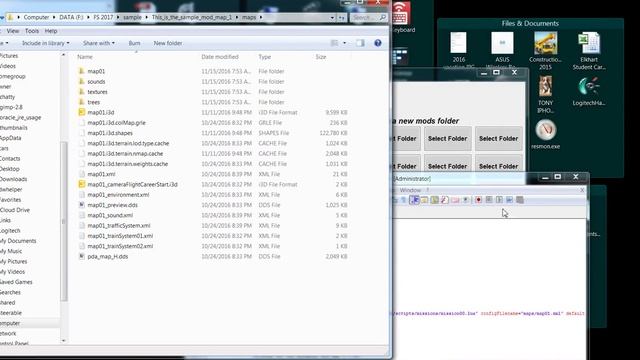Select the map01_cameraFlightCareerStart.i3d file icon
Viewport: 640px width, 360px height.
pyautogui.click(x=82, y=184)
